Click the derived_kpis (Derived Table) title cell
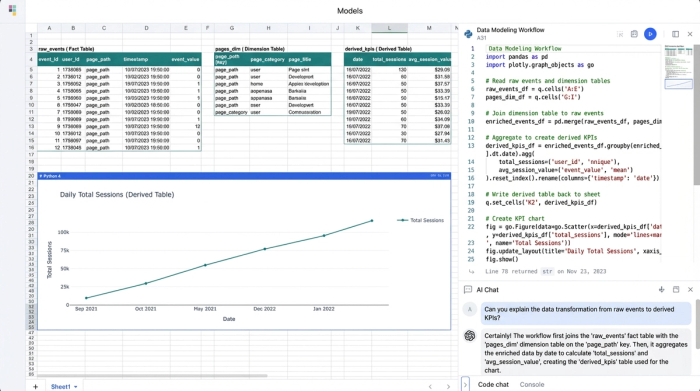The height and width of the screenshot is (391, 700). coord(378,49)
